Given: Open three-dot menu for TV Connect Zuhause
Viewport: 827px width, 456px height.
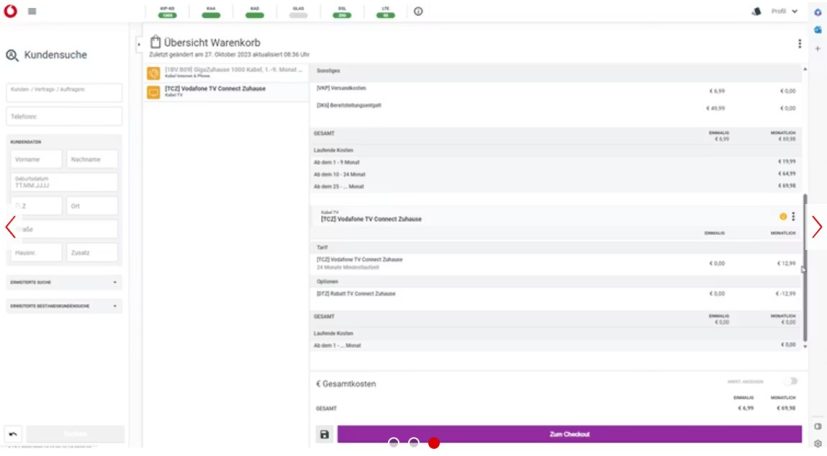Looking at the screenshot, I should pos(793,217).
